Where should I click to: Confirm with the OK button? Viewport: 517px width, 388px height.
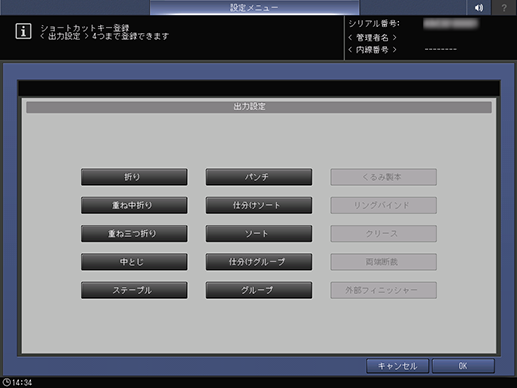(463, 366)
